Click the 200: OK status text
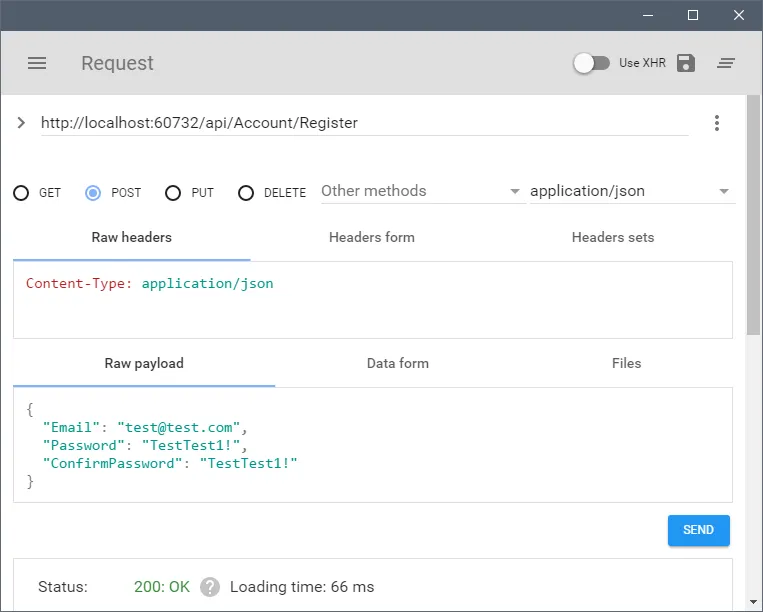Image resolution: width=763 pixels, height=612 pixels. click(162, 587)
